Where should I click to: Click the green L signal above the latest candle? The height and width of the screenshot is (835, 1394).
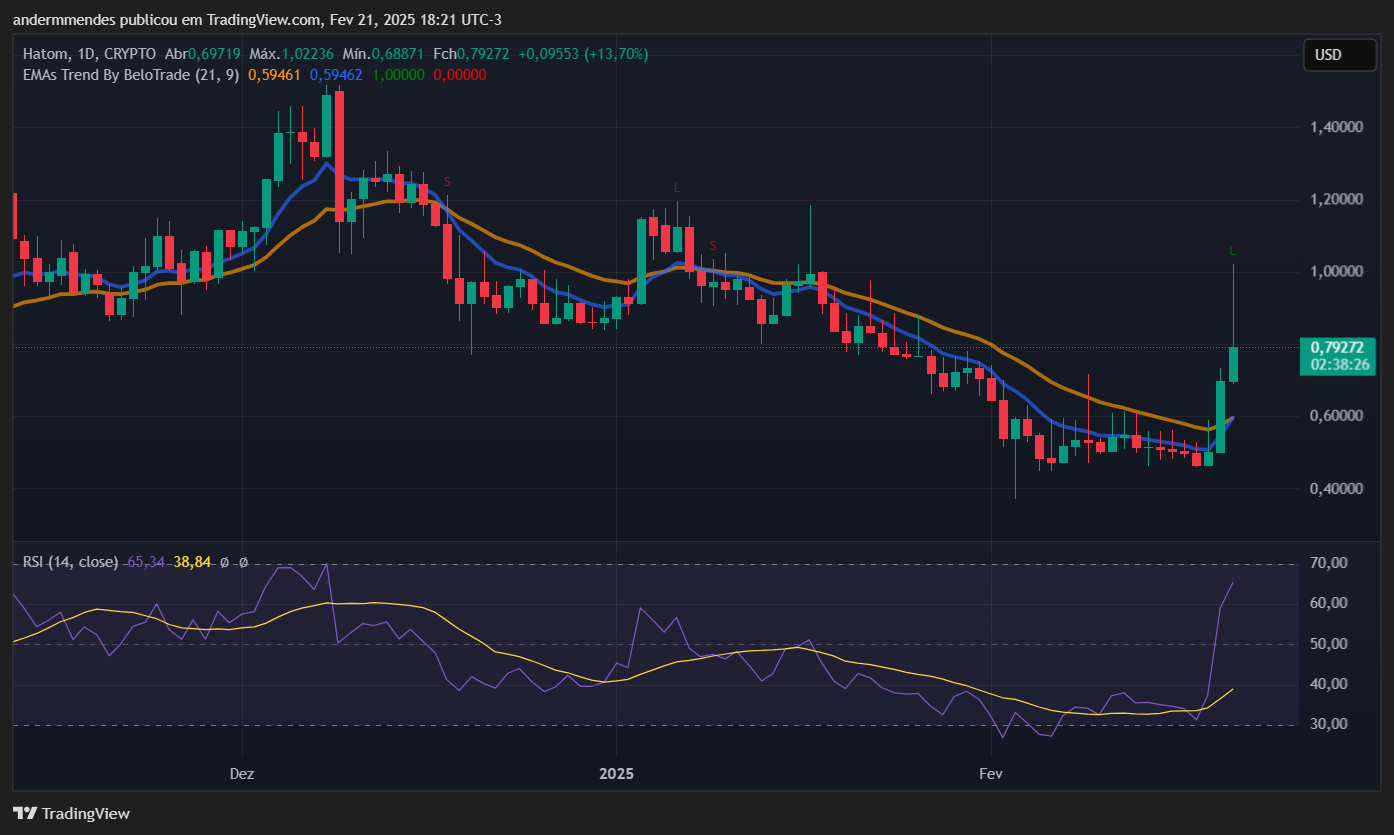pyautogui.click(x=1233, y=250)
